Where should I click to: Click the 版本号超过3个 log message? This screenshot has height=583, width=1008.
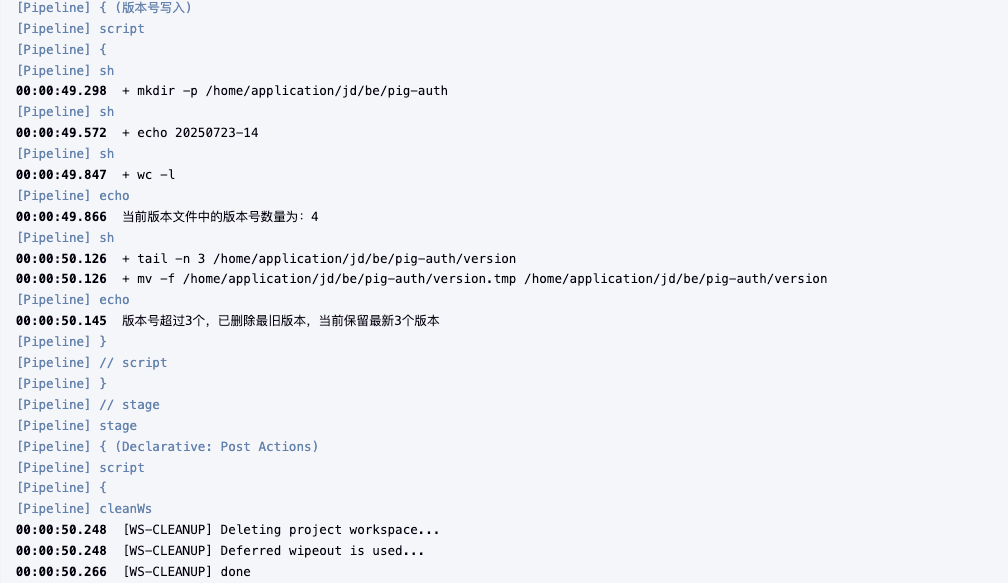coord(281,321)
